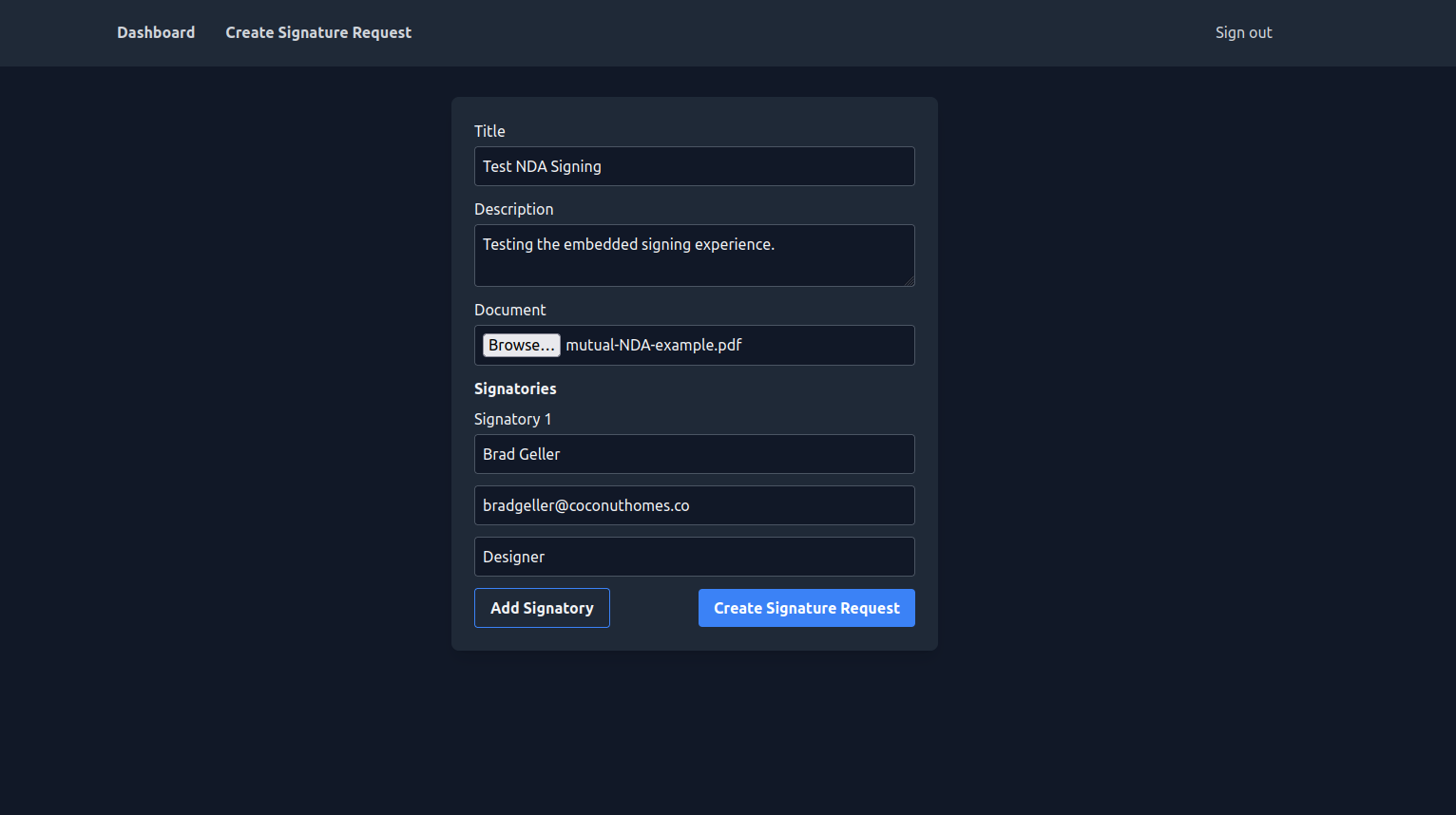Open the Dashboard page

[156, 32]
